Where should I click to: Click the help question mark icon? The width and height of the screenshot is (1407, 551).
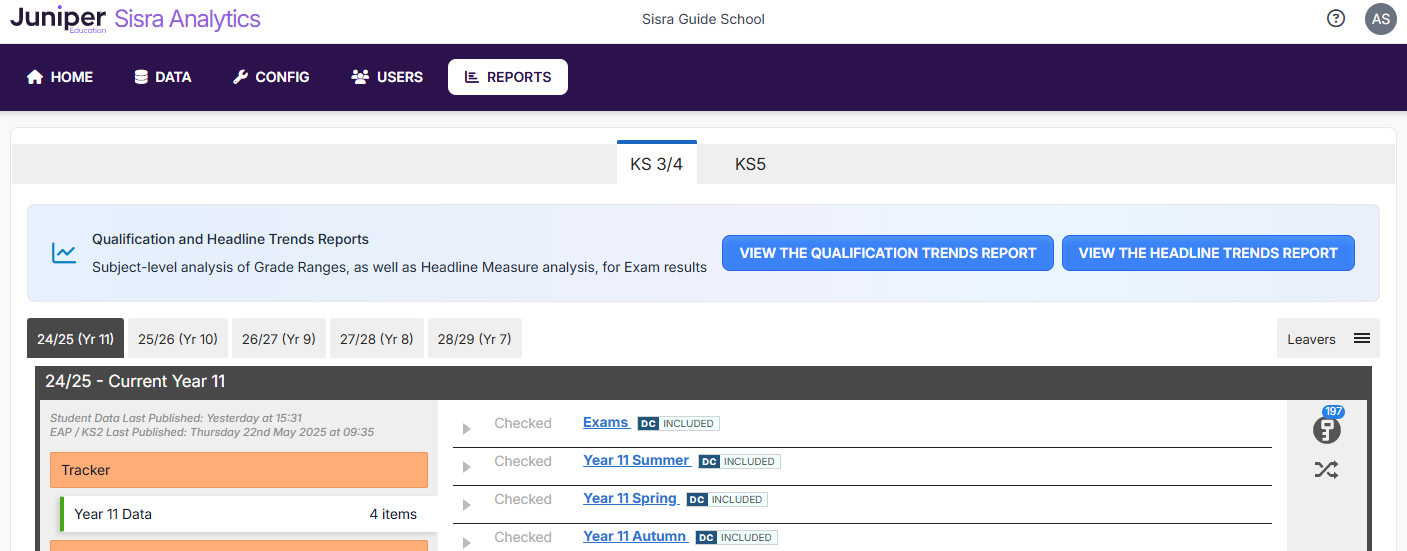(x=1336, y=18)
